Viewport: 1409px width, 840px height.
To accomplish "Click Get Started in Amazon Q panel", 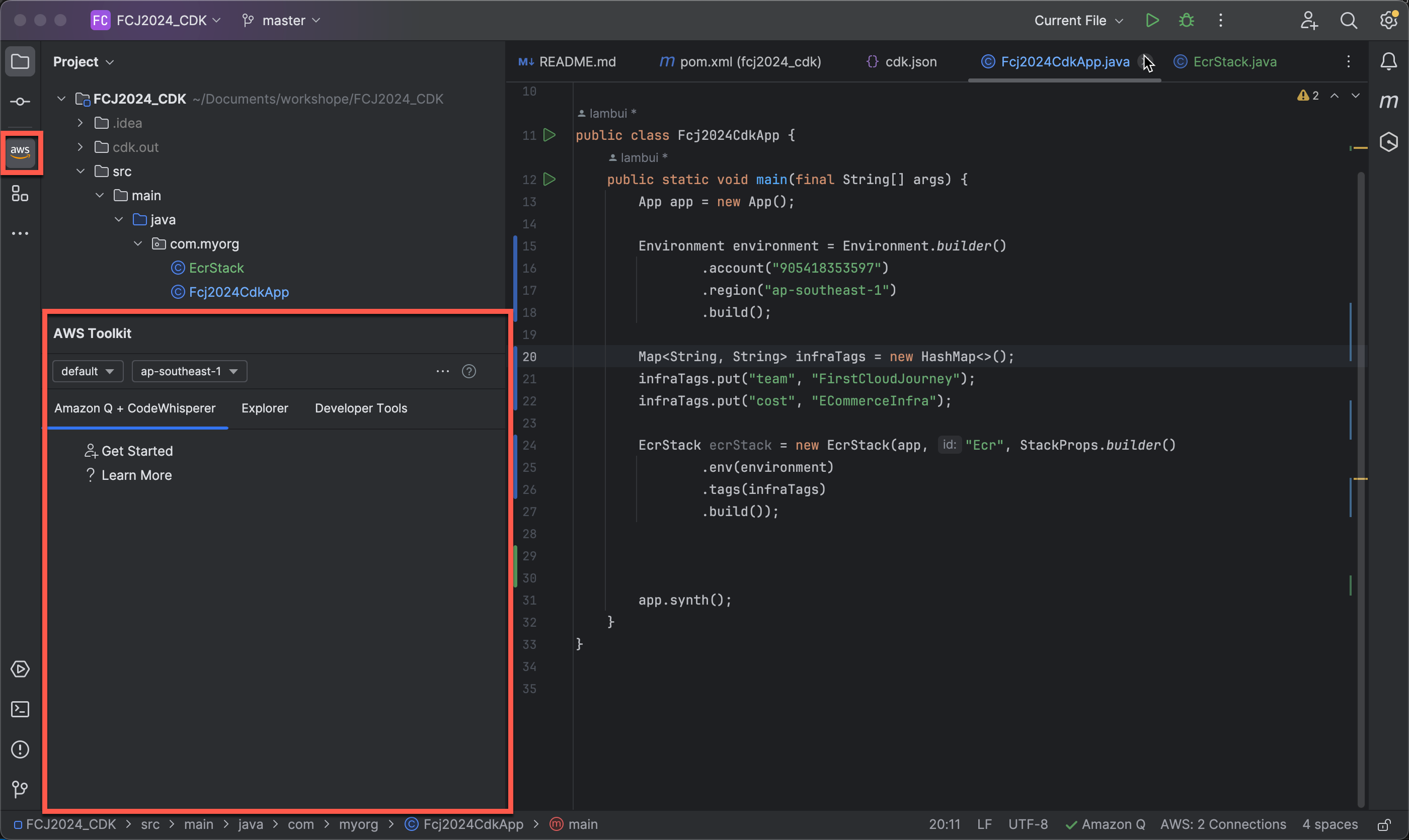I will 136,451.
